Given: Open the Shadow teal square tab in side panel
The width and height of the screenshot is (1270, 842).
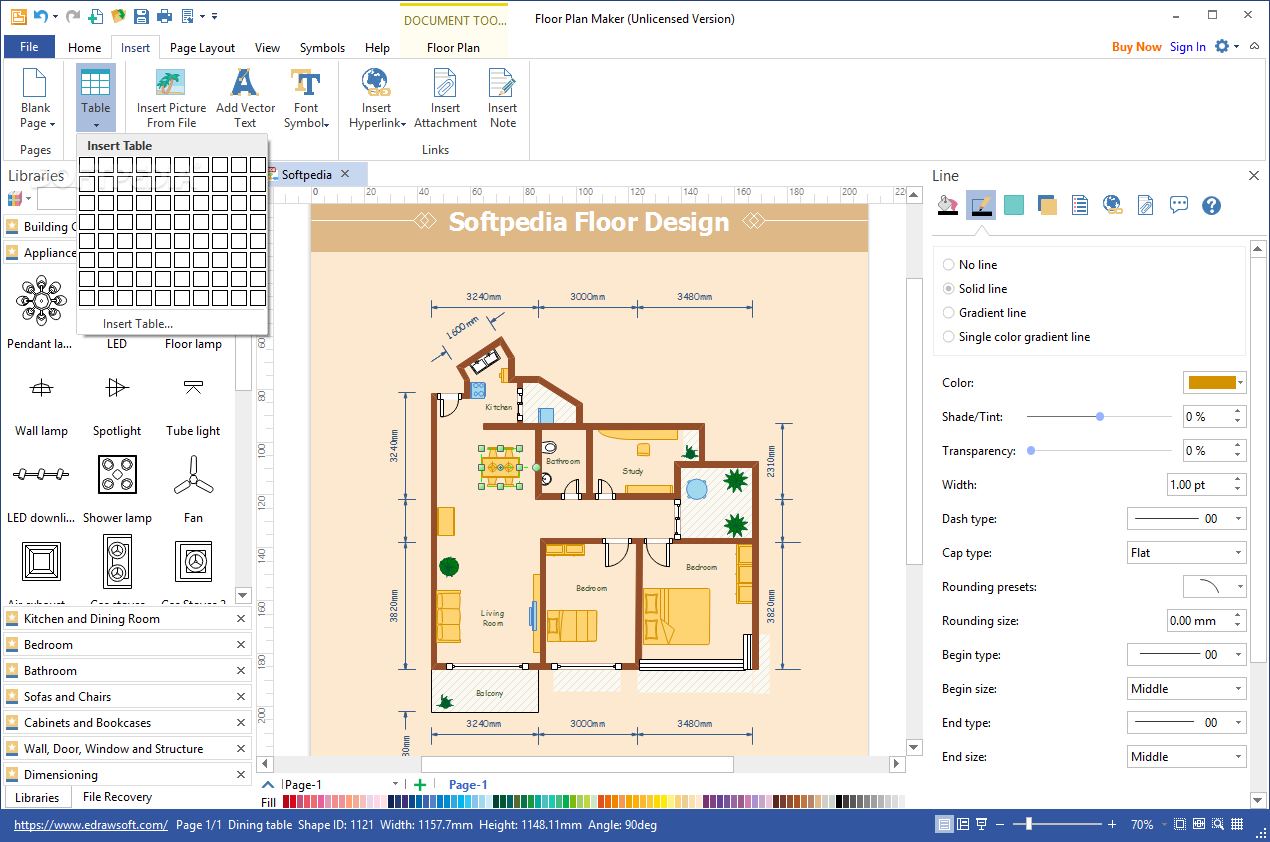Looking at the screenshot, I should [x=1014, y=205].
